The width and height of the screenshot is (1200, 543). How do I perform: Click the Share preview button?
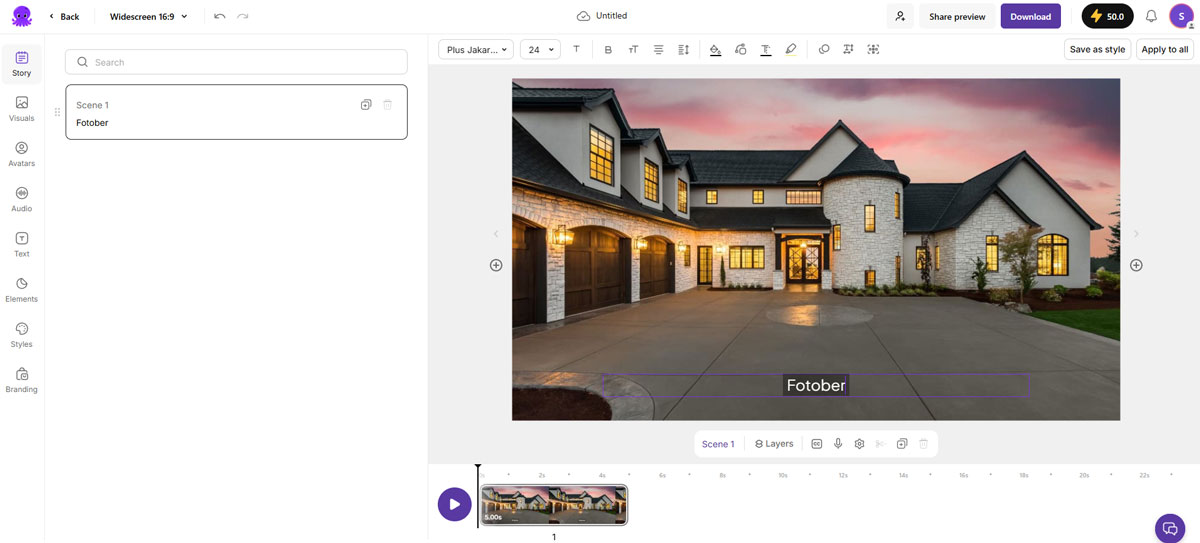(x=956, y=16)
